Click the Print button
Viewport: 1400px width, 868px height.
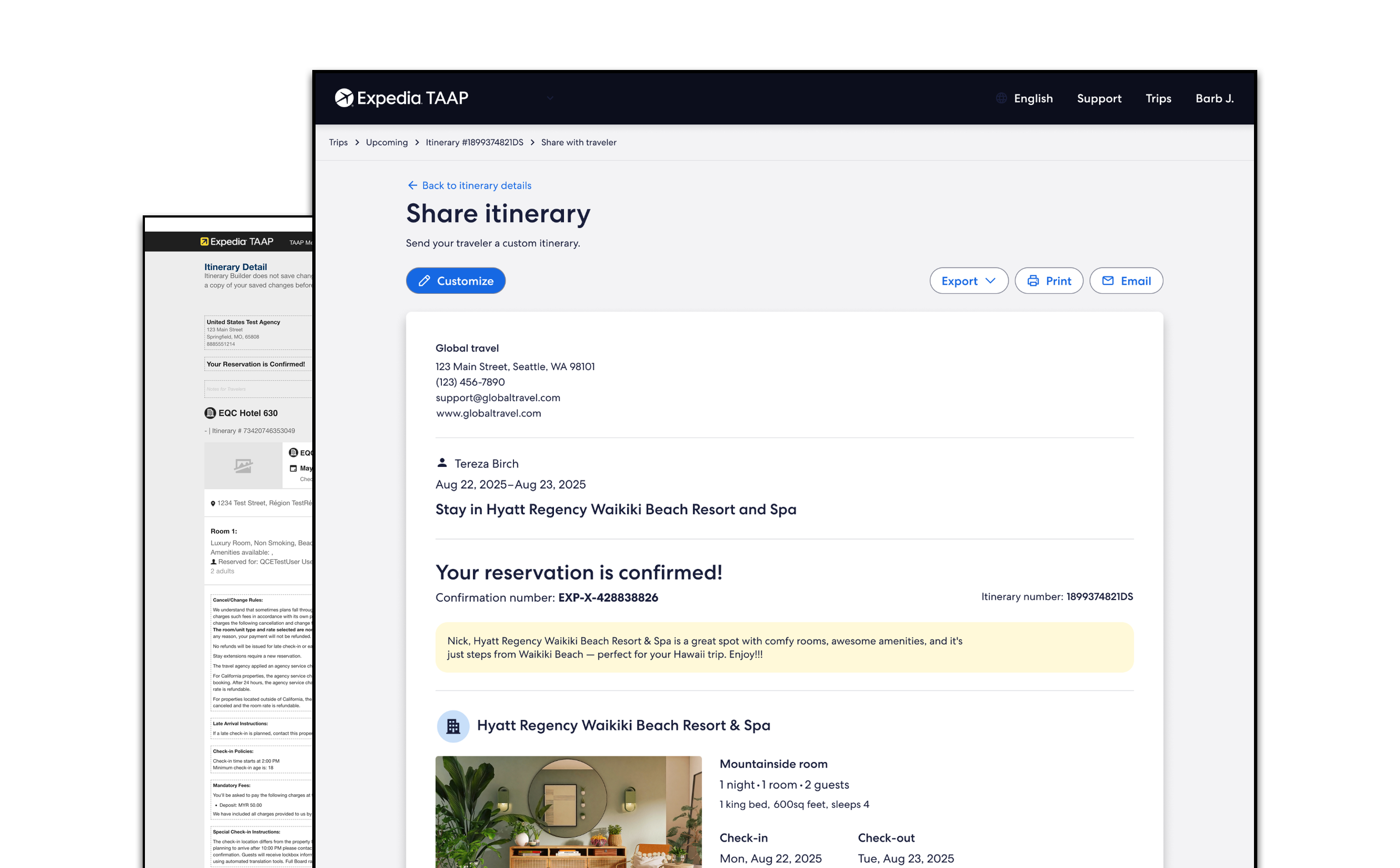1048,281
